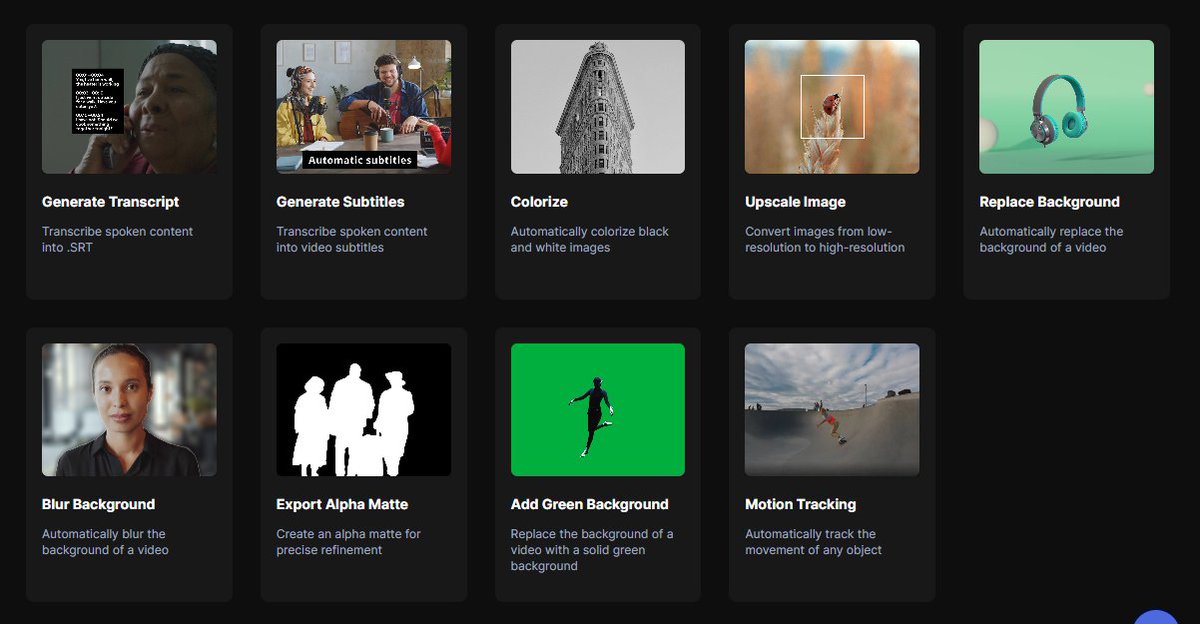Click "Transcribe spoken content into video subtitles" text
1200x624 pixels.
[x=352, y=239]
